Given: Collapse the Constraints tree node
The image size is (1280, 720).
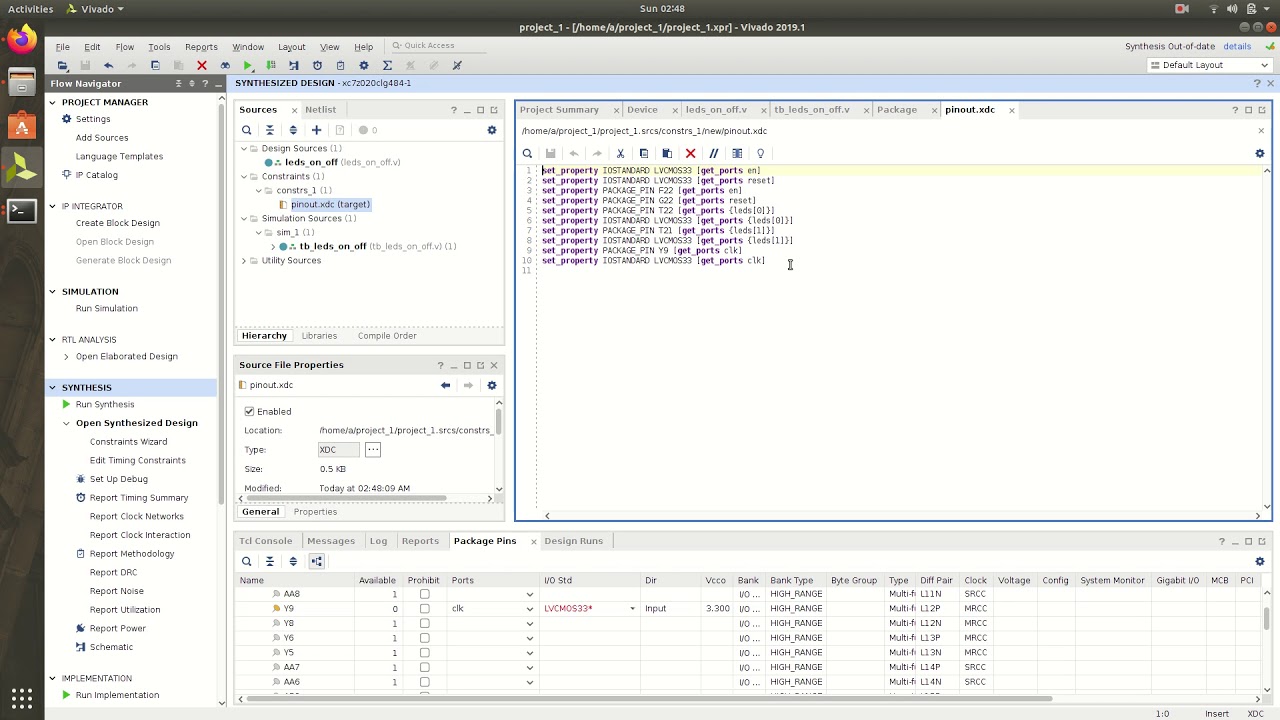Looking at the screenshot, I should tap(243, 176).
